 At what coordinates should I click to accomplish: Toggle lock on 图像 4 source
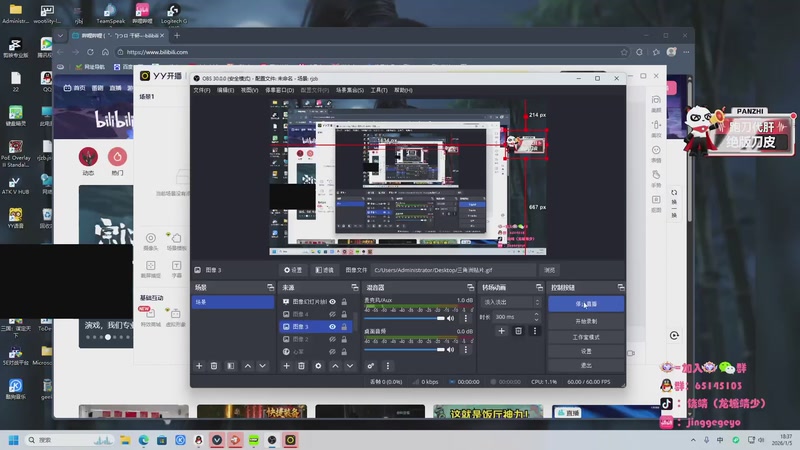pyautogui.click(x=344, y=314)
